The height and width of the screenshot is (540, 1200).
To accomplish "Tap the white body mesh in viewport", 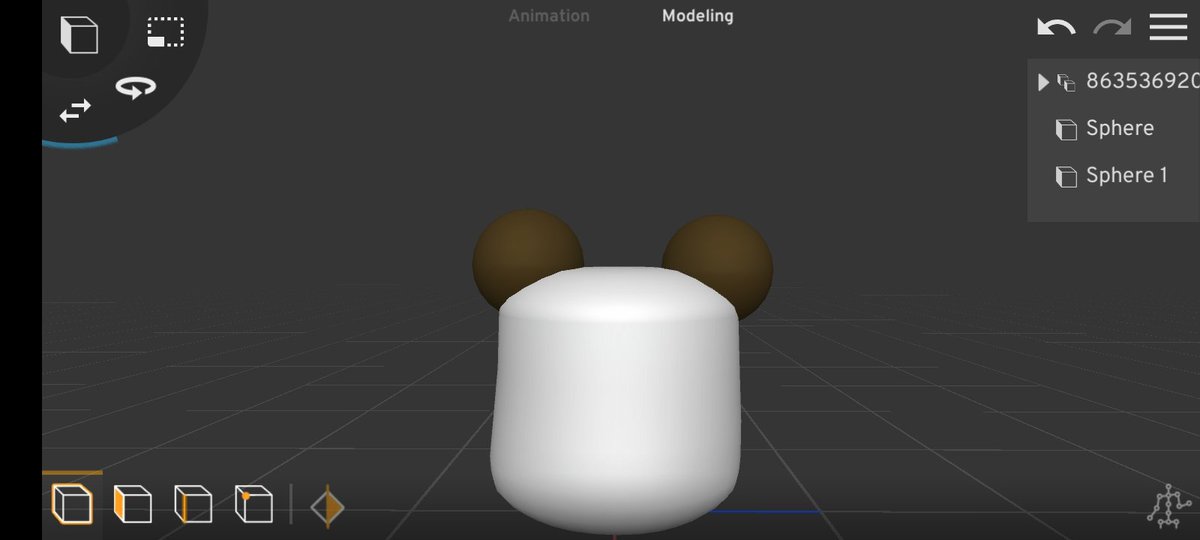I will 615,400.
